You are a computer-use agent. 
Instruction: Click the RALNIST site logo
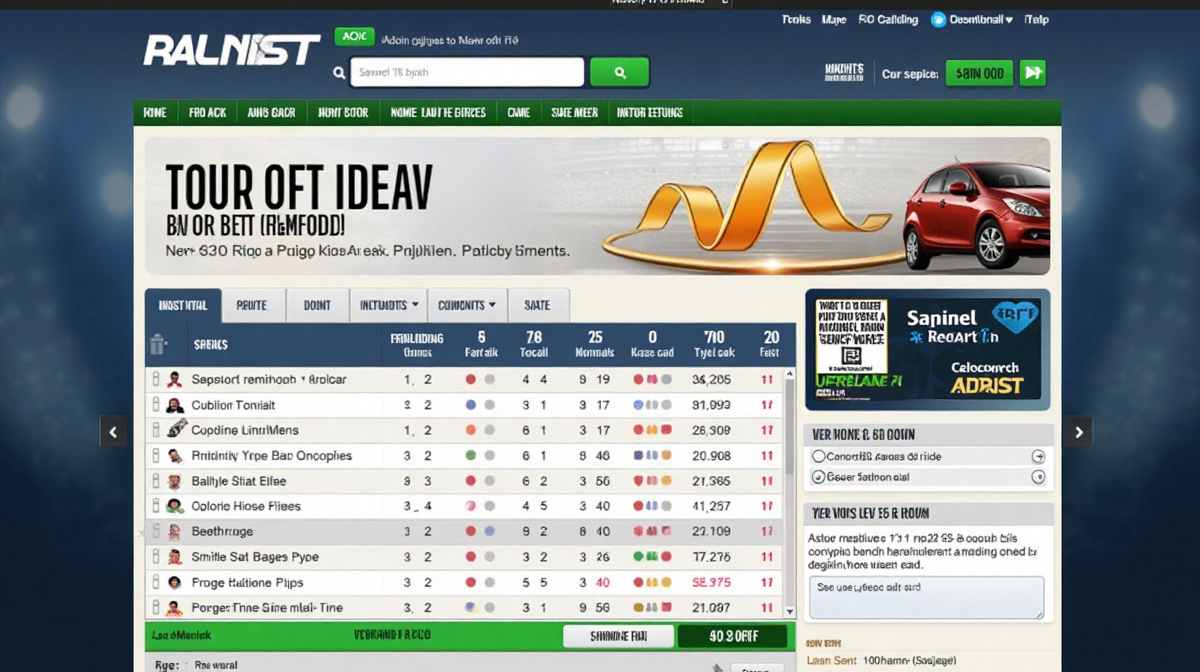point(232,49)
